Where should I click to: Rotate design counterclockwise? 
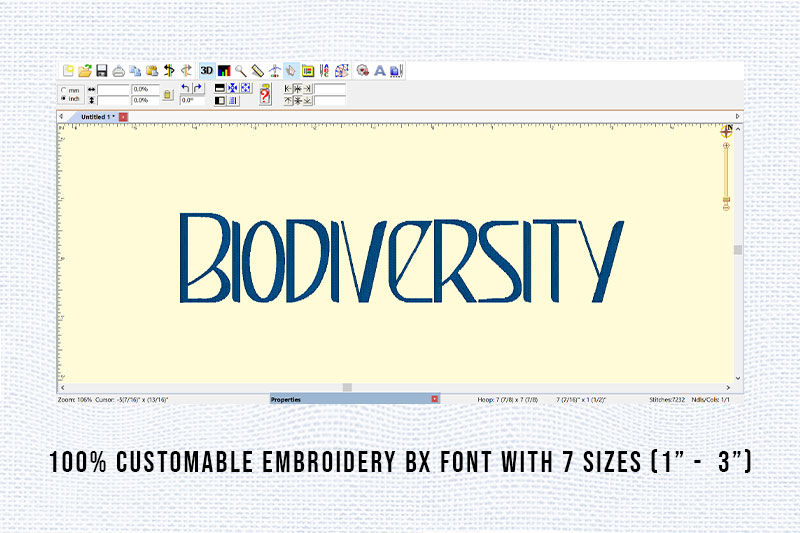[x=186, y=88]
